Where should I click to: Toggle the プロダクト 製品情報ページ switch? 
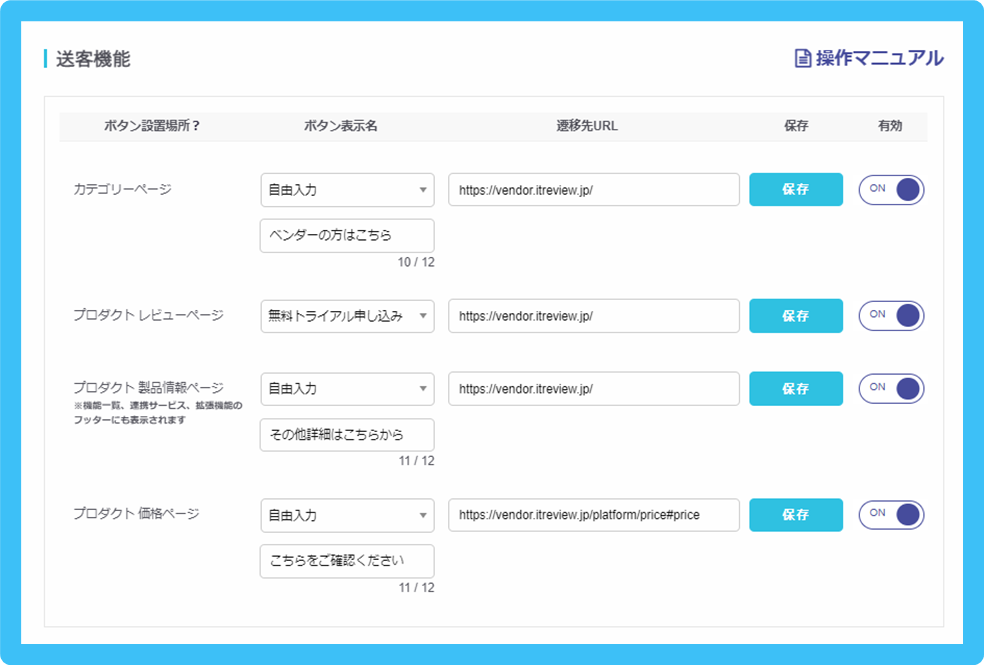click(x=890, y=389)
